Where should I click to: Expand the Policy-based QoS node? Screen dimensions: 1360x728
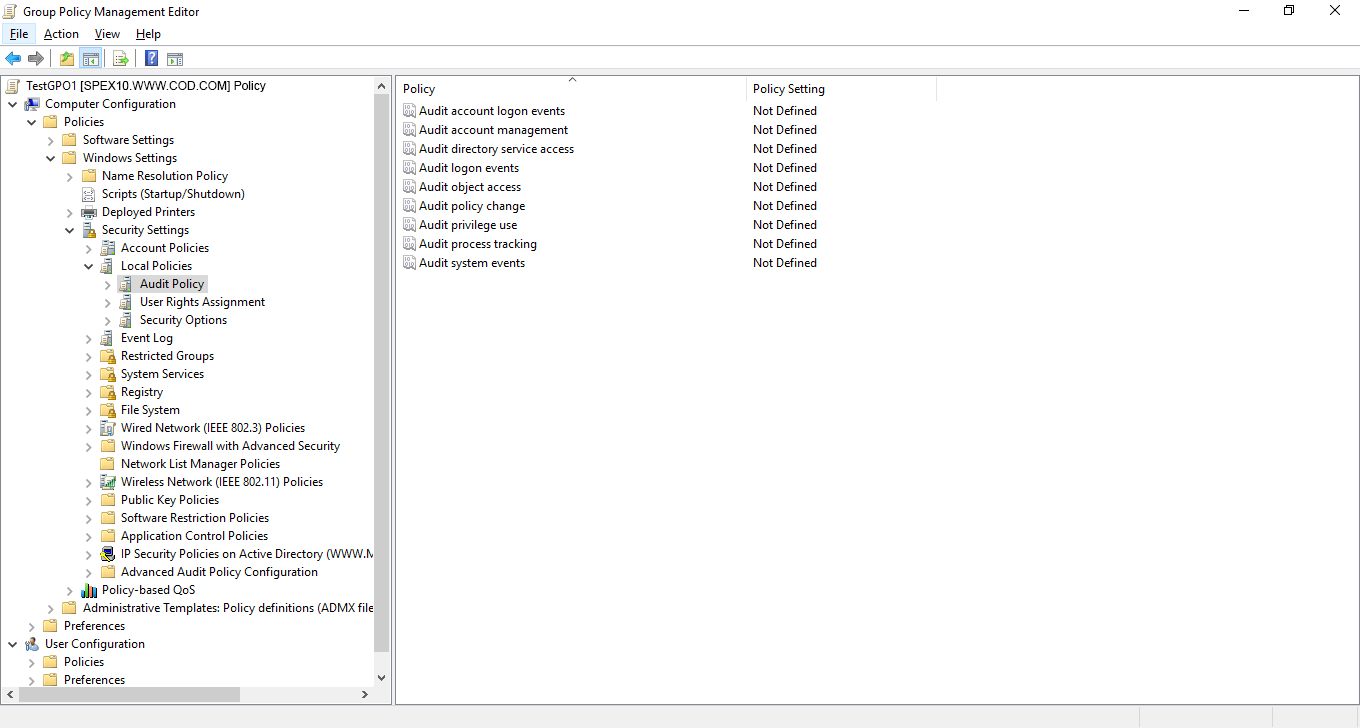[70, 590]
